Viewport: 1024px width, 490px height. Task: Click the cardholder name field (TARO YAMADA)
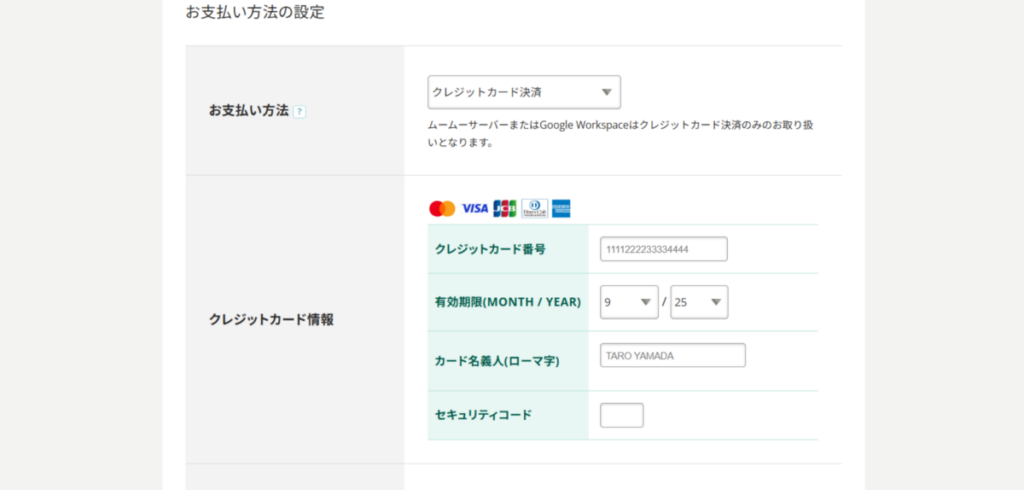(672, 356)
